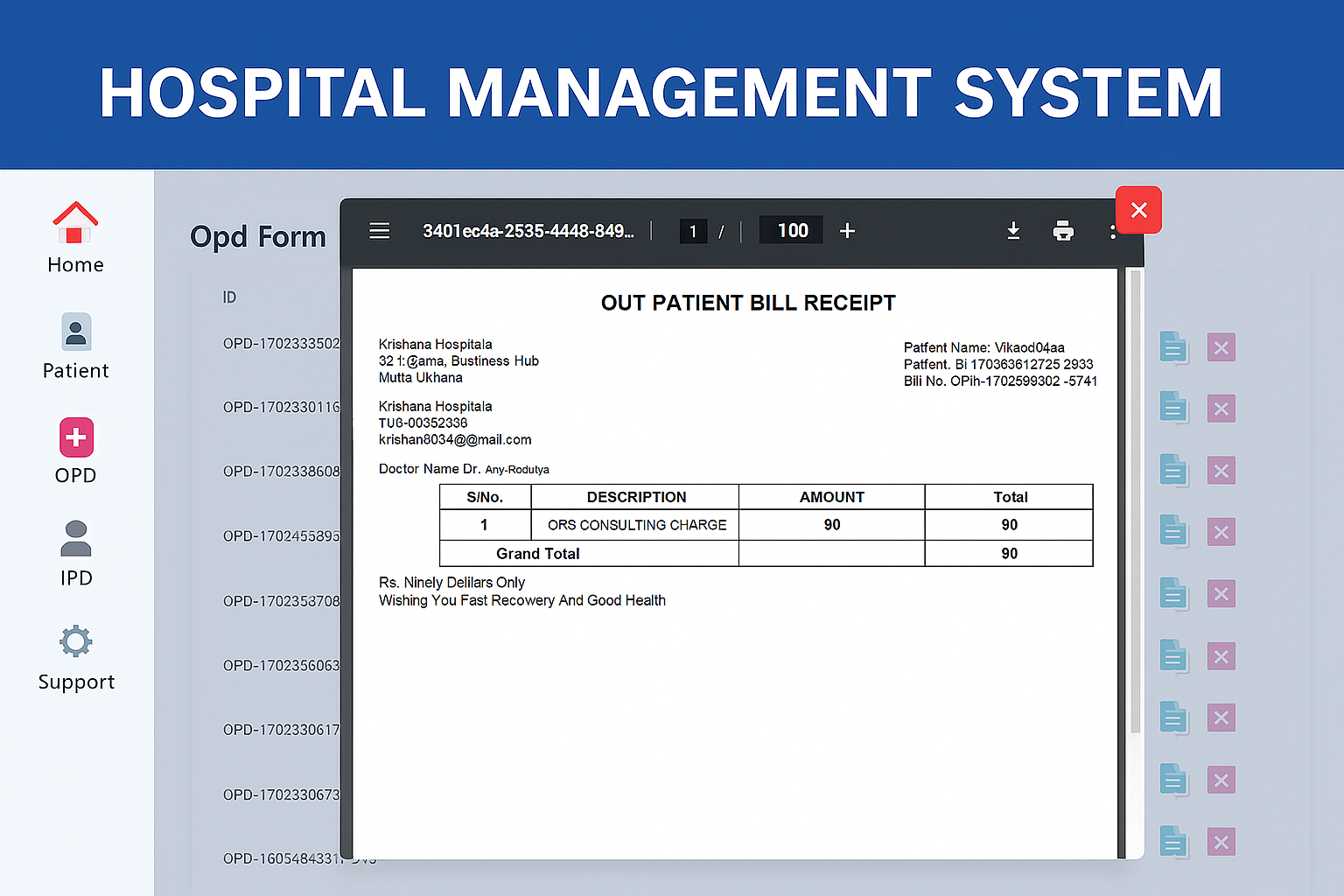View document for OPD-1702455895 row

[x=1173, y=532]
